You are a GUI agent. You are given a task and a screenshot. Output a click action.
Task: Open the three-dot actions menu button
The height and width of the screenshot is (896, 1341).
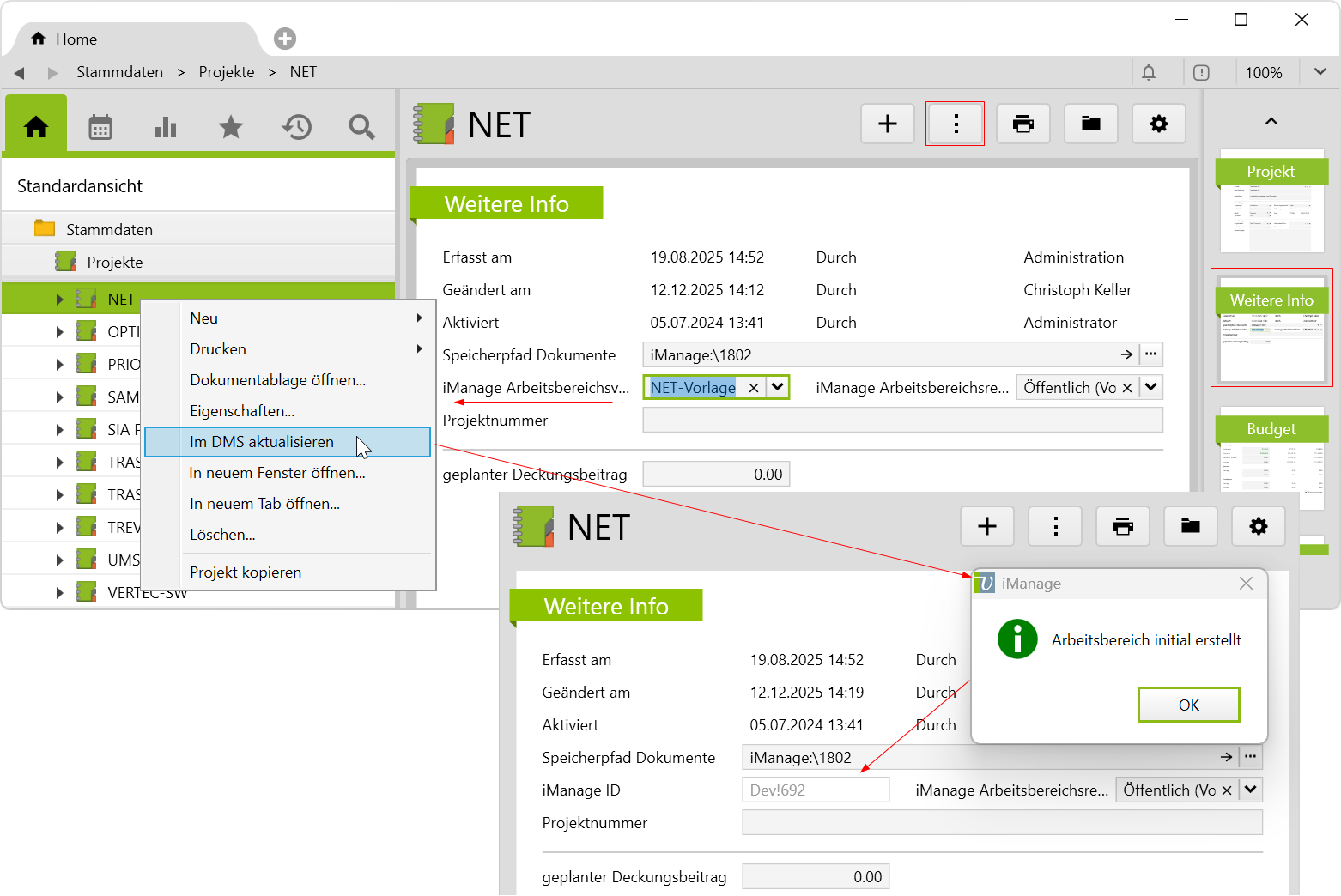coord(955,124)
